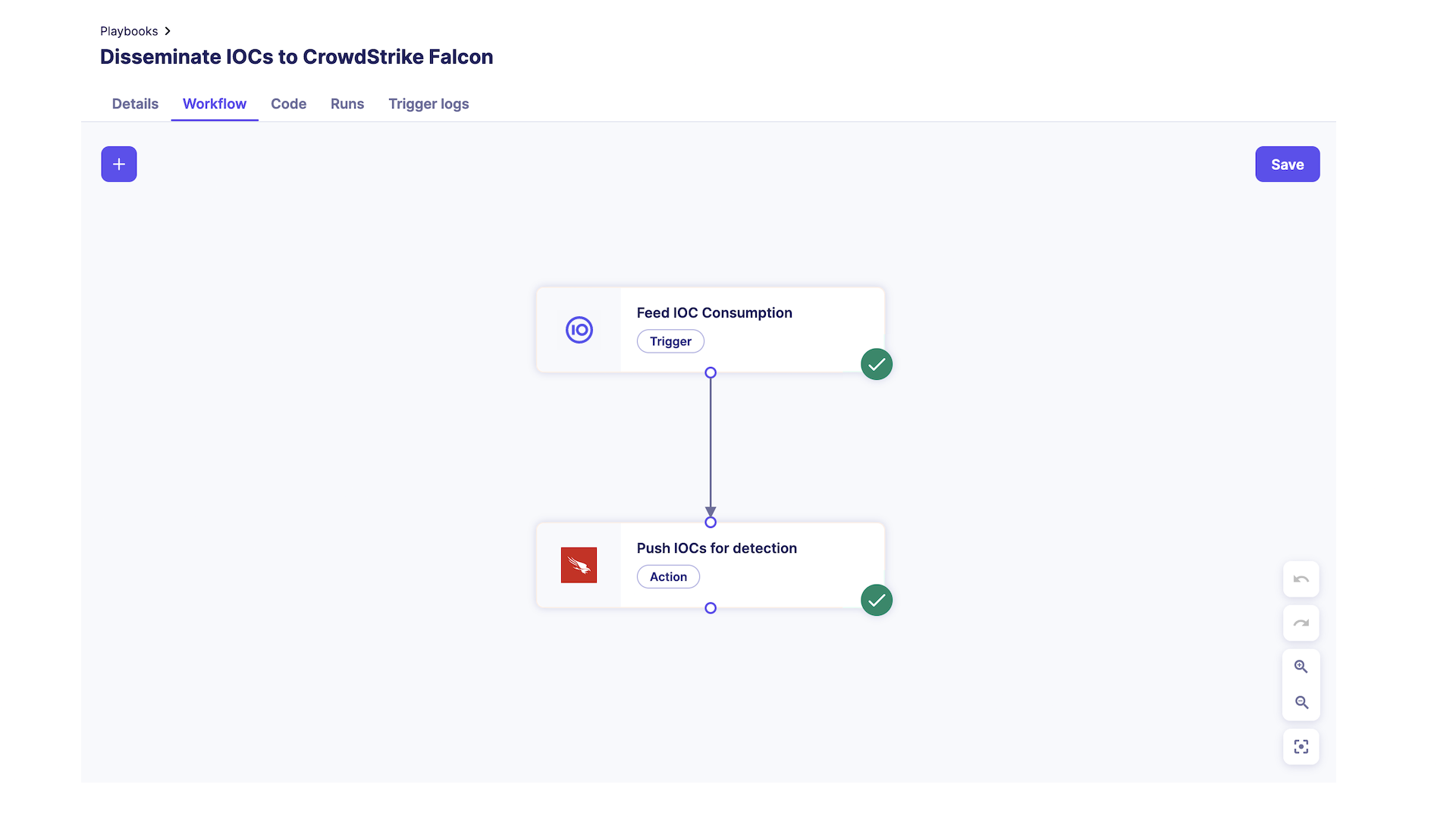Click the undo arrow icon
Screen dimensions: 1456x819
point(1301,579)
